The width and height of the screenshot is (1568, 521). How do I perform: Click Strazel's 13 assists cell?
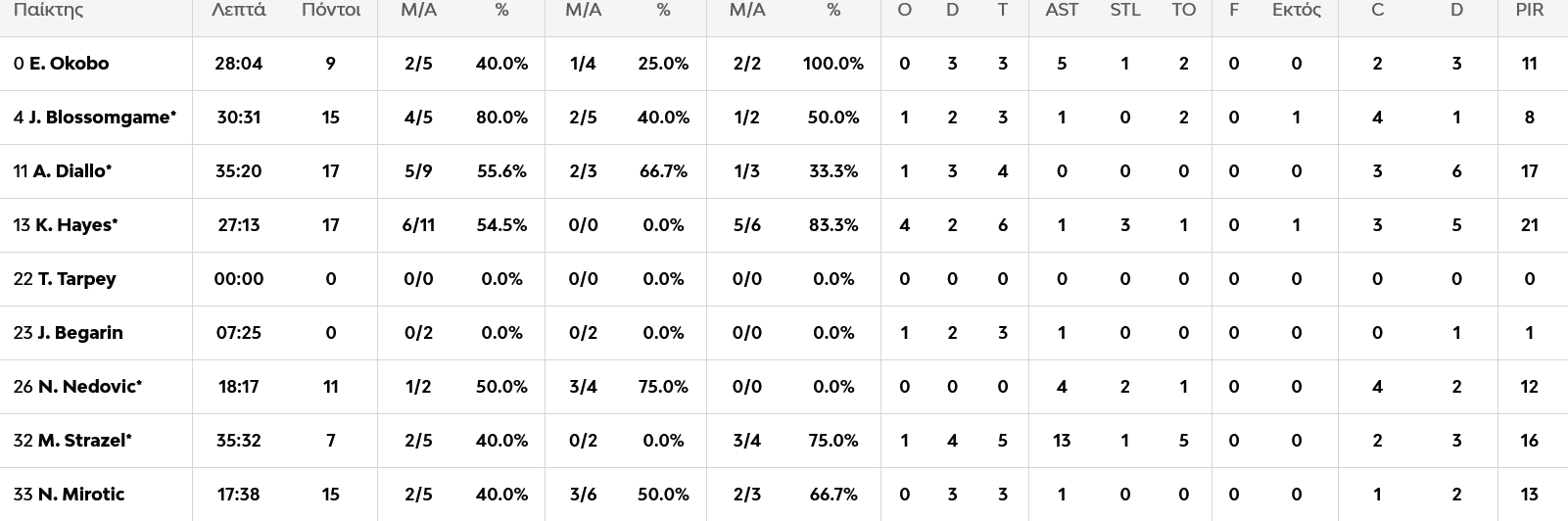click(1062, 441)
